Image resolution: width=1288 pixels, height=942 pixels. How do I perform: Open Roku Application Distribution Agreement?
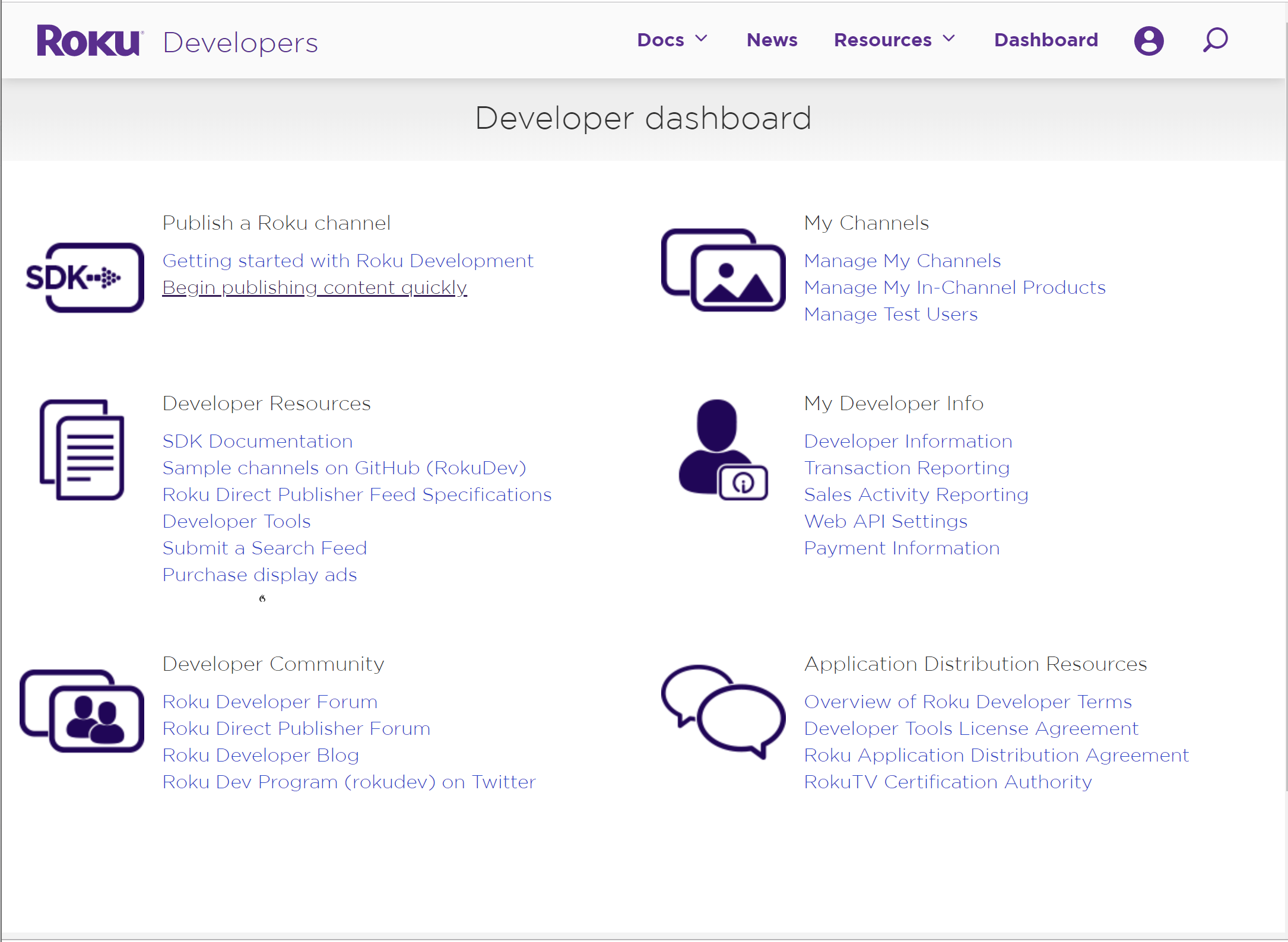coord(996,755)
